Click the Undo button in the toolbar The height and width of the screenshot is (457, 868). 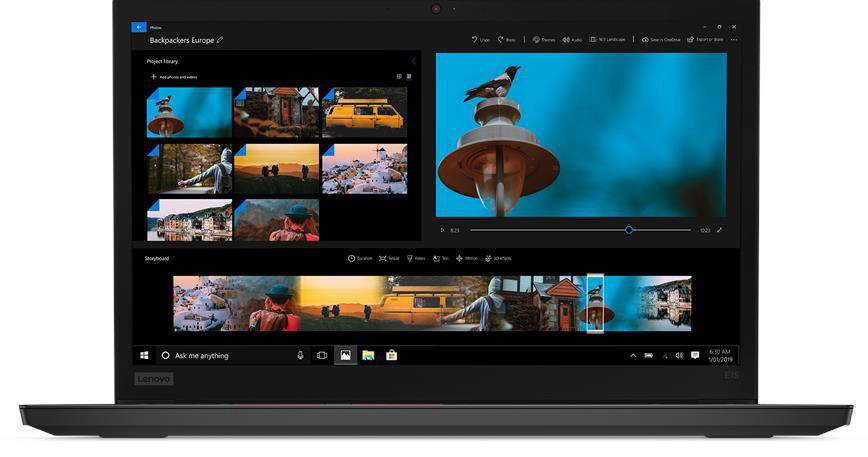click(x=480, y=40)
